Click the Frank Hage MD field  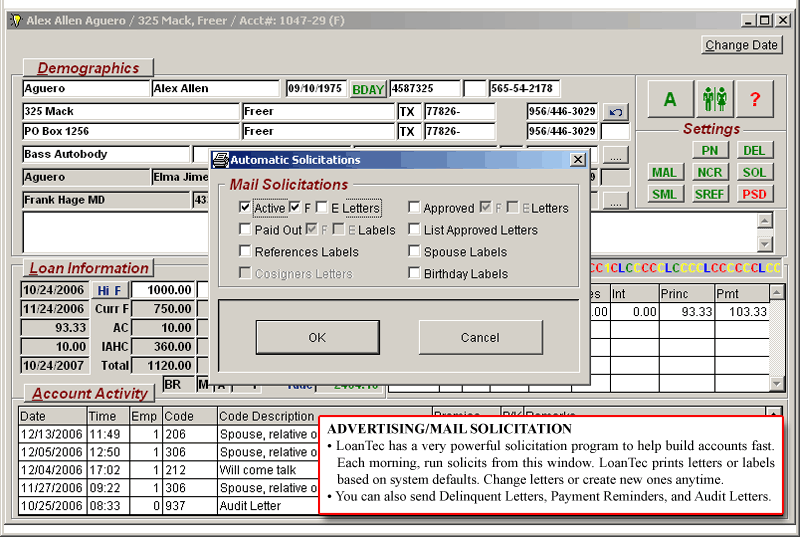106,200
